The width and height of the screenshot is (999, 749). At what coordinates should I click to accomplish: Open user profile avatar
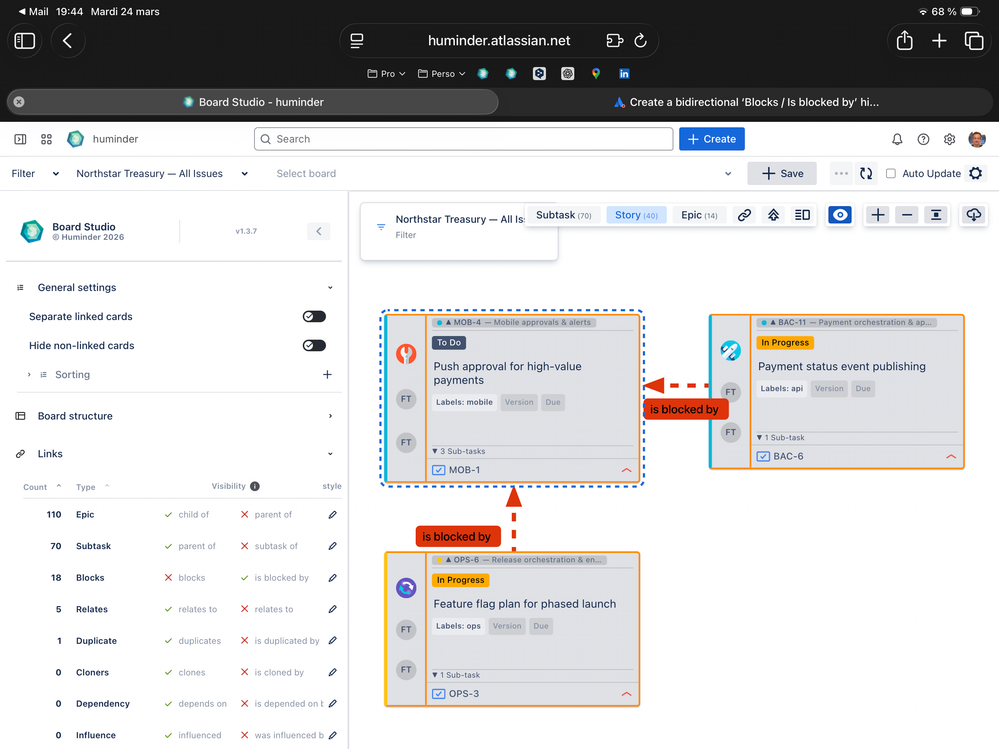pos(977,139)
